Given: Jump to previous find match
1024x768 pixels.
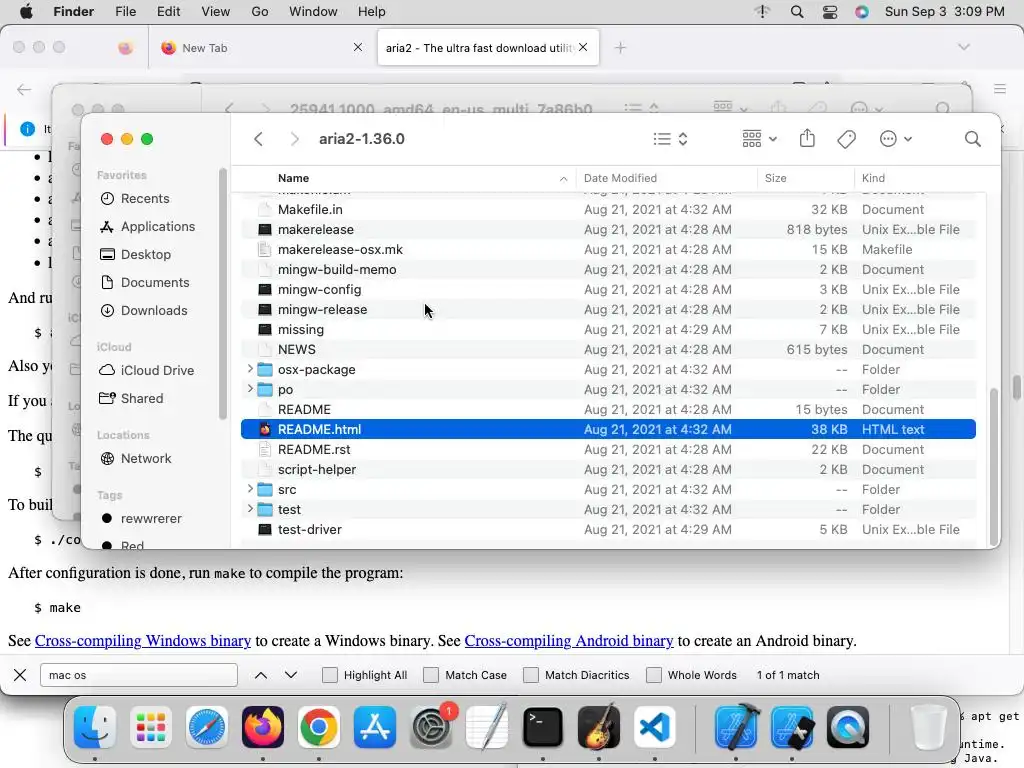Looking at the screenshot, I should 261,675.
